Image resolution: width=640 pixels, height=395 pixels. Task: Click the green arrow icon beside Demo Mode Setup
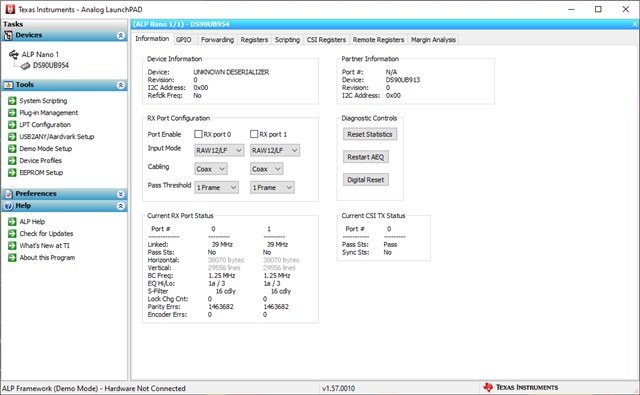click(x=12, y=149)
